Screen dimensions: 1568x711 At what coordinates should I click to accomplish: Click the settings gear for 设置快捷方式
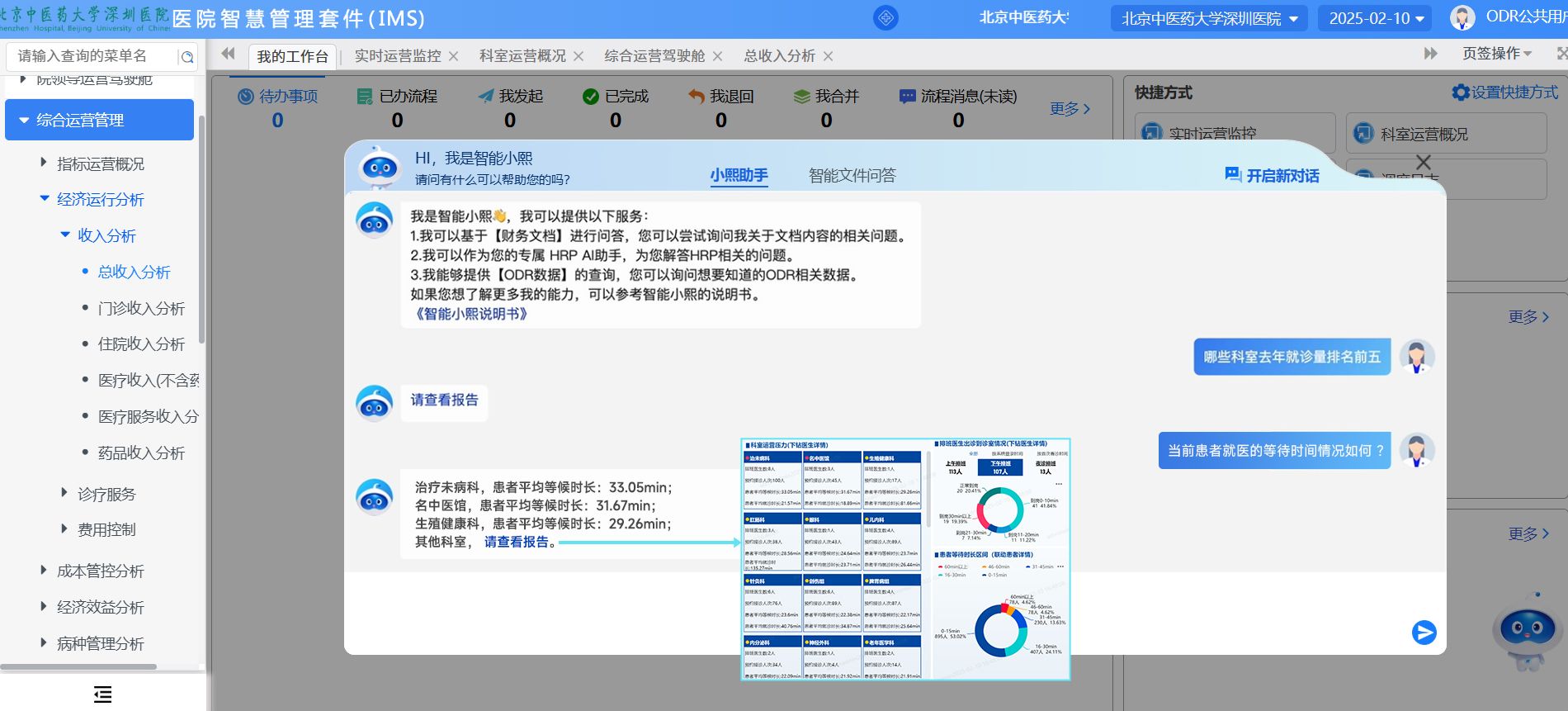pos(1460,92)
